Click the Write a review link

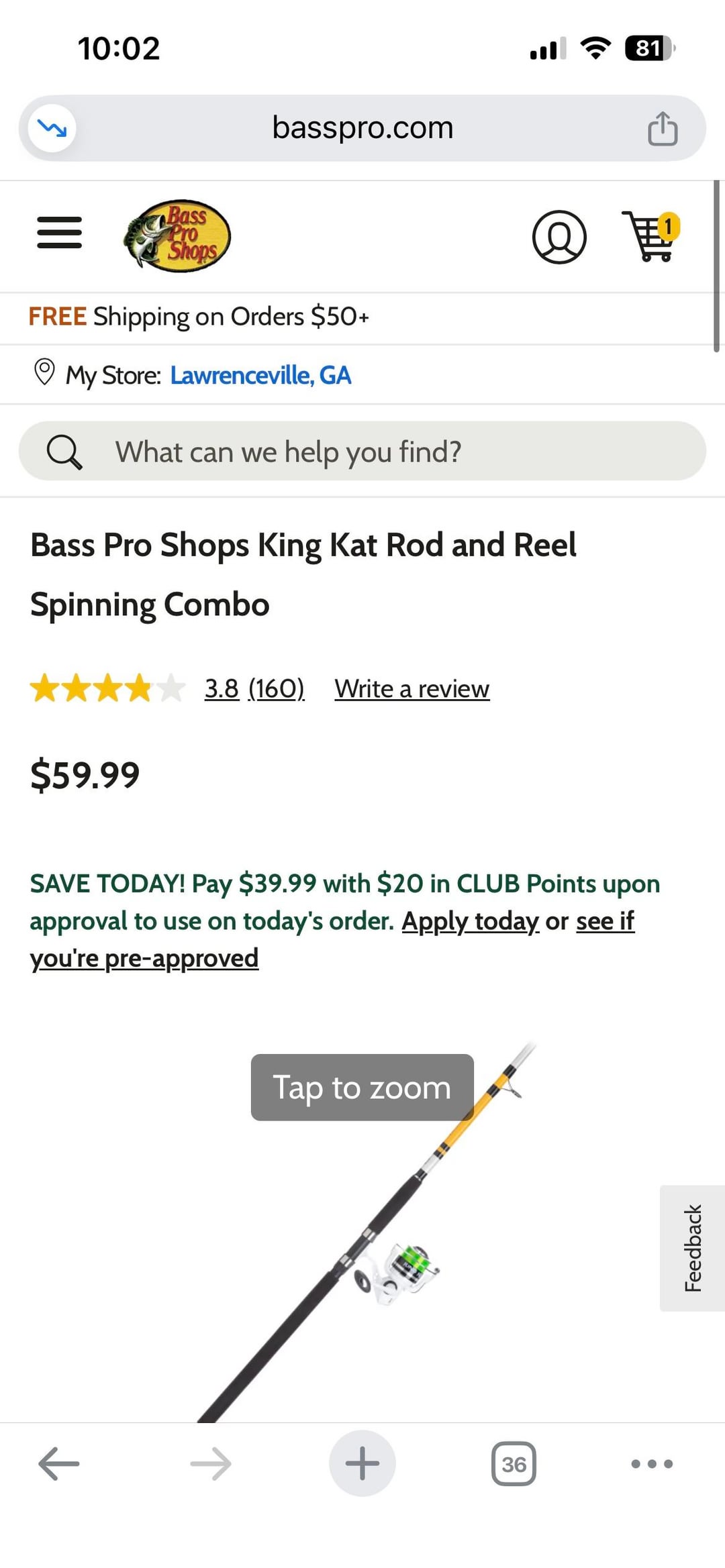click(x=412, y=688)
